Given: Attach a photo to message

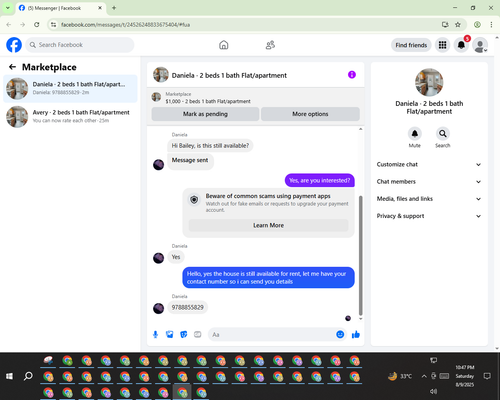Looking at the screenshot, I should (x=170, y=334).
